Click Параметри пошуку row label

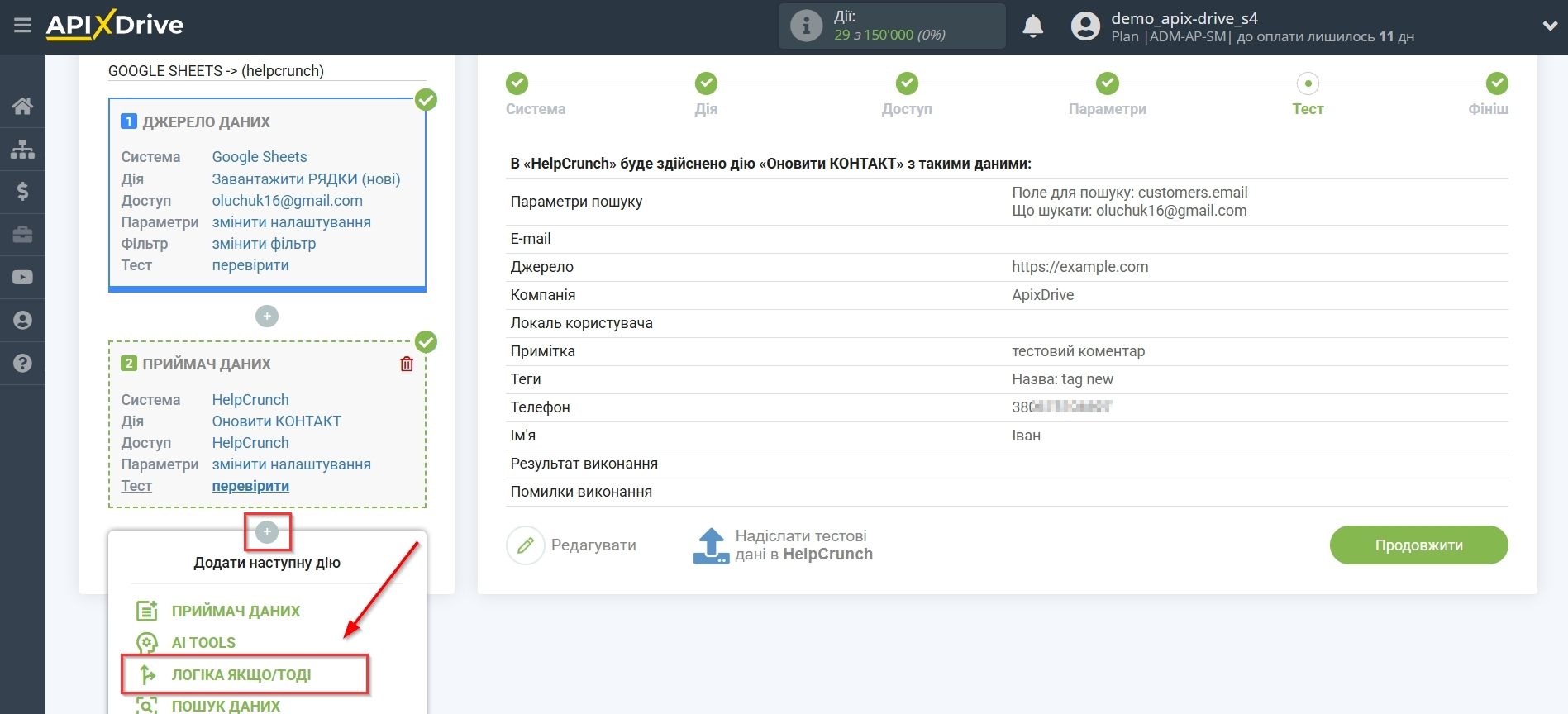pos(576,202)
